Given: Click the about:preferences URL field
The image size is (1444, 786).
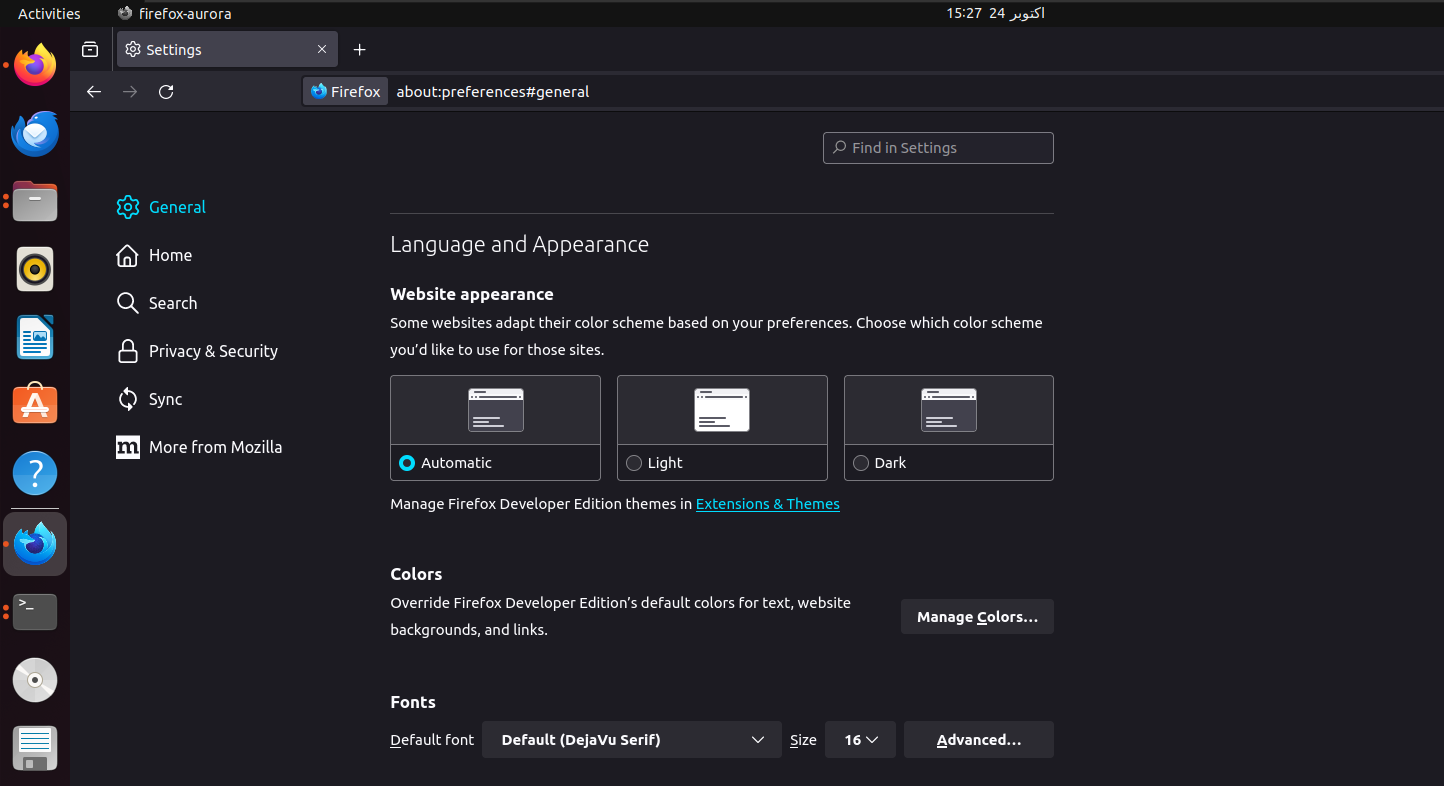Looking at the screenshot, I should [x=492, y=91].
